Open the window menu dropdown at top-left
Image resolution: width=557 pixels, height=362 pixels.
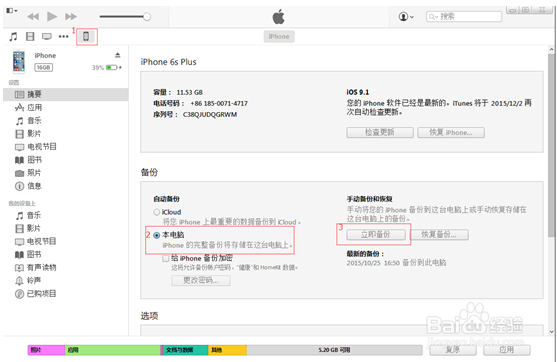12,11
